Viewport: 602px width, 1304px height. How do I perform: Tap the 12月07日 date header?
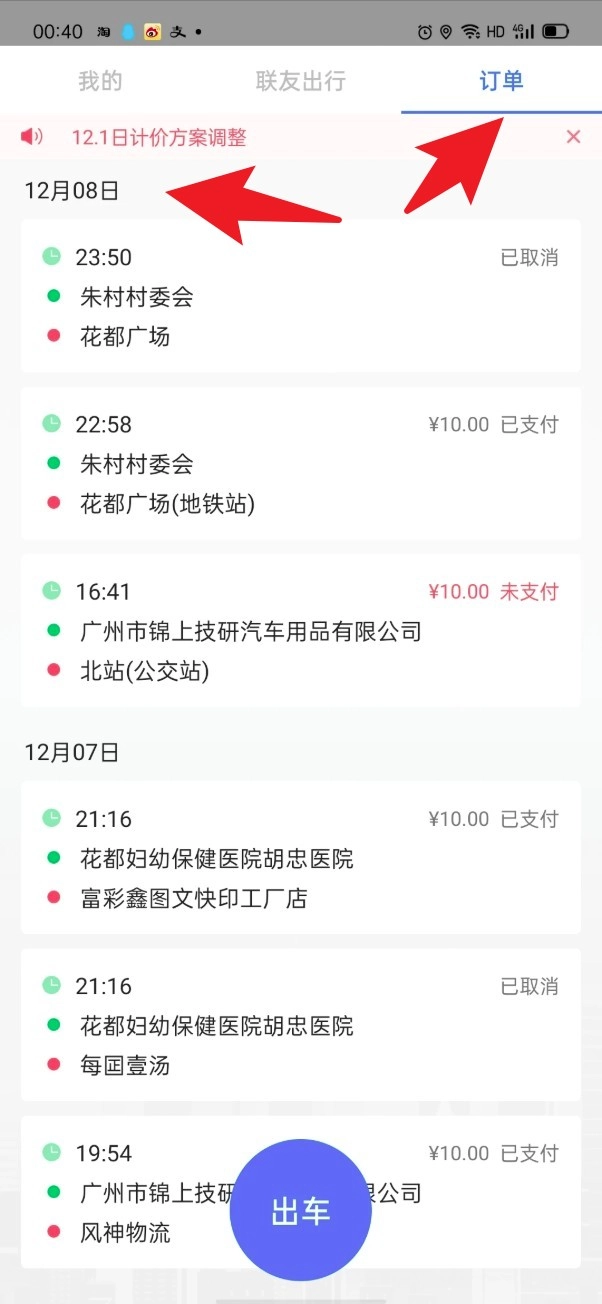(72, 753)
